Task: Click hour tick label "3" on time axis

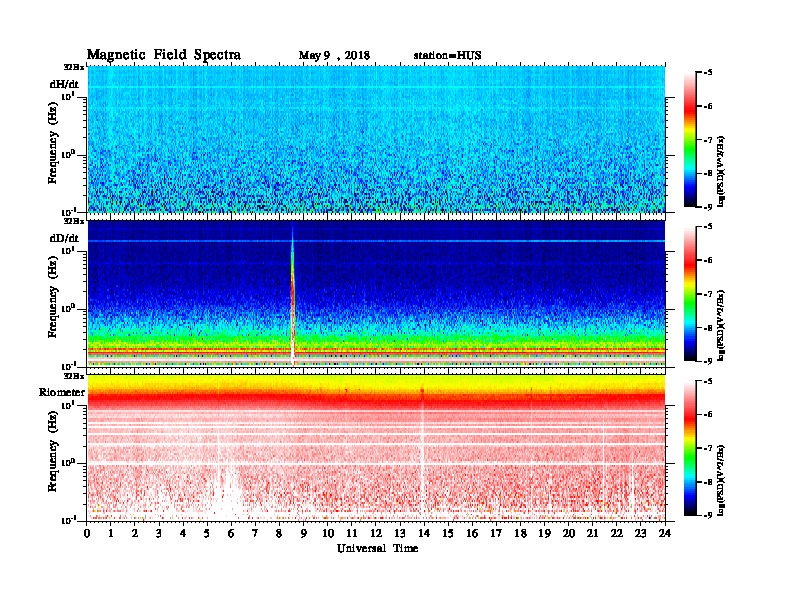Action: 159,534
